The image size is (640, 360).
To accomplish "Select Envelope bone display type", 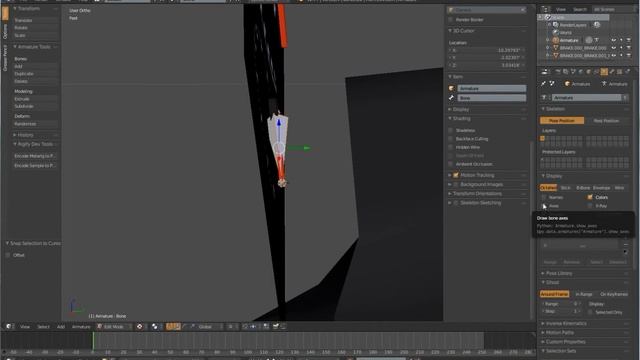I will click(x=601, y=188).
